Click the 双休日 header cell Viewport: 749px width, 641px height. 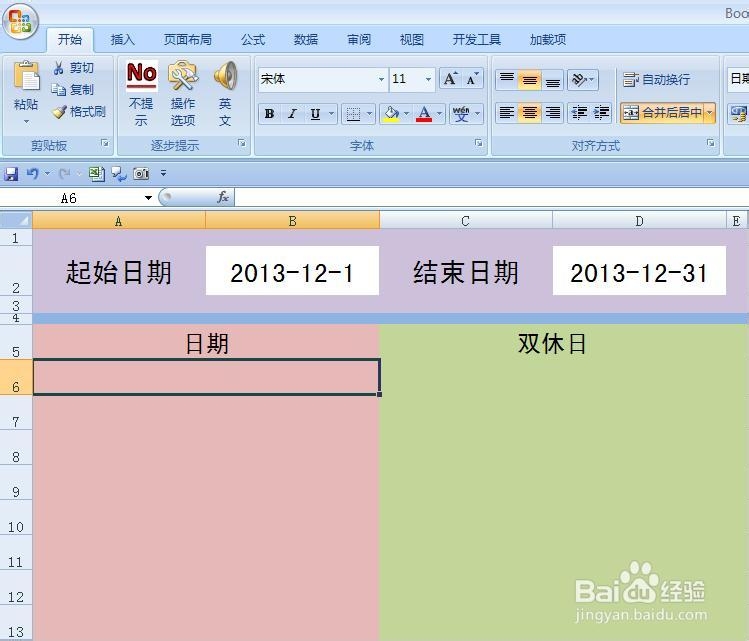[552, 343]
